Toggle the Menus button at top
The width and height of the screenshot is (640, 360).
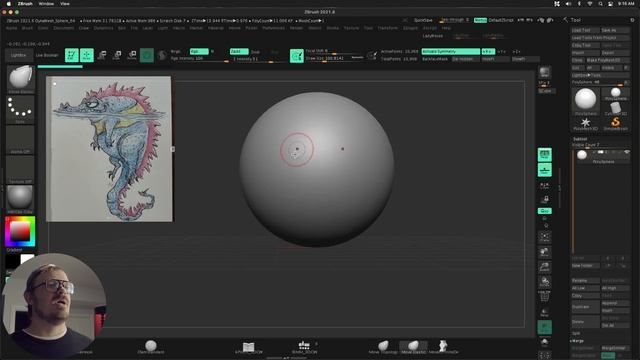click(x=480, y=20)
